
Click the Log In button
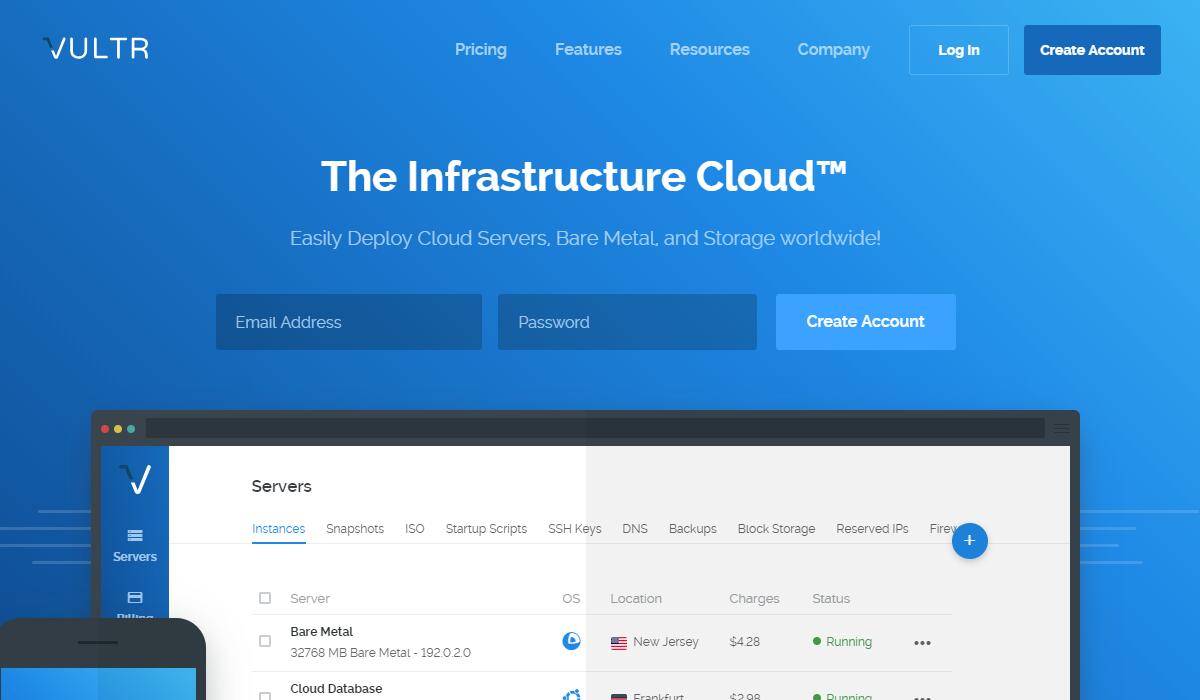[959, 50]
